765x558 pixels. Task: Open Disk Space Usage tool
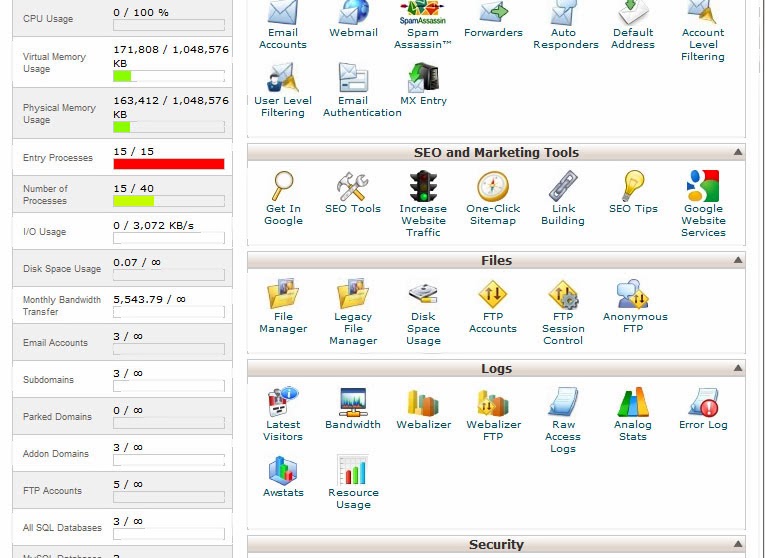click(x=423, y=295)
